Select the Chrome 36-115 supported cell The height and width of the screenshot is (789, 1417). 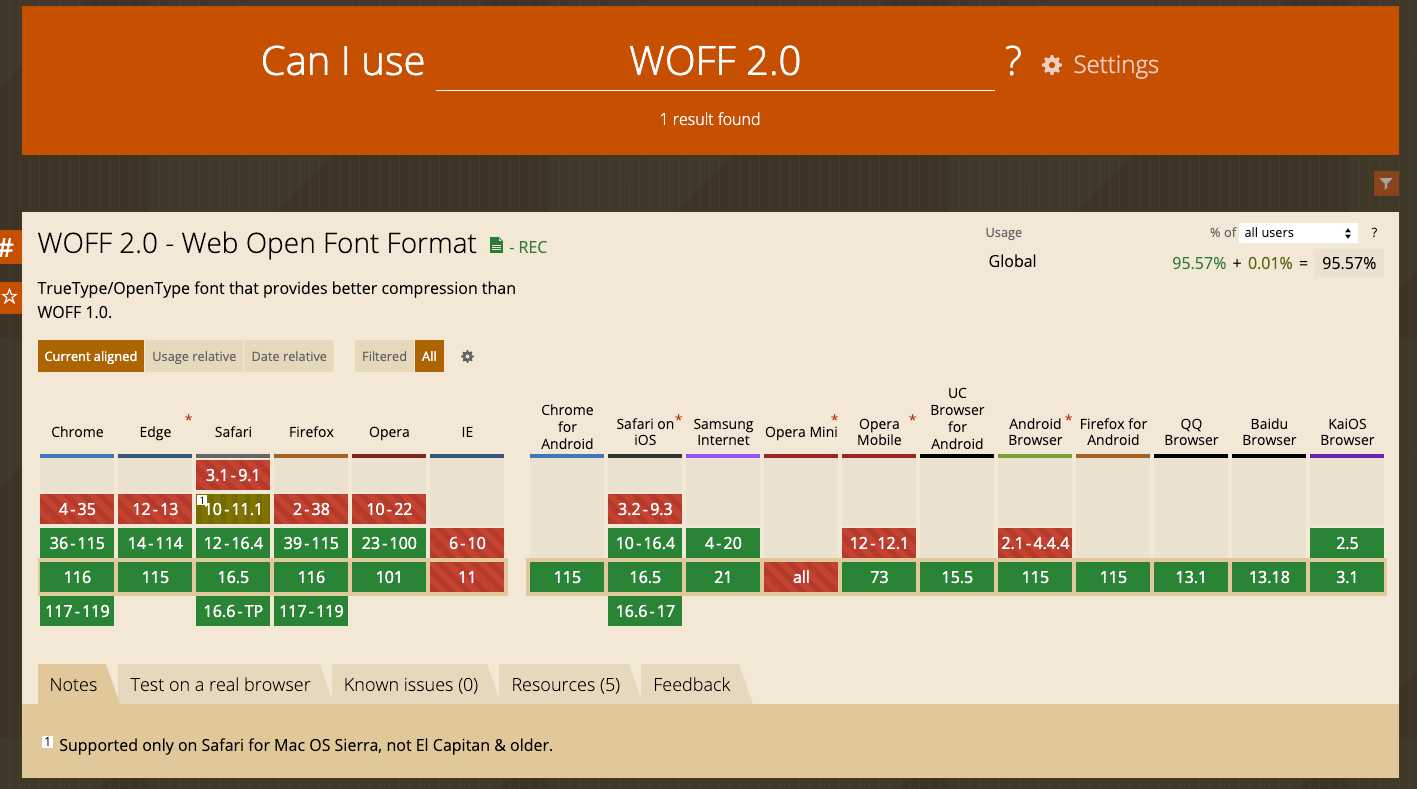pos(77,543)
